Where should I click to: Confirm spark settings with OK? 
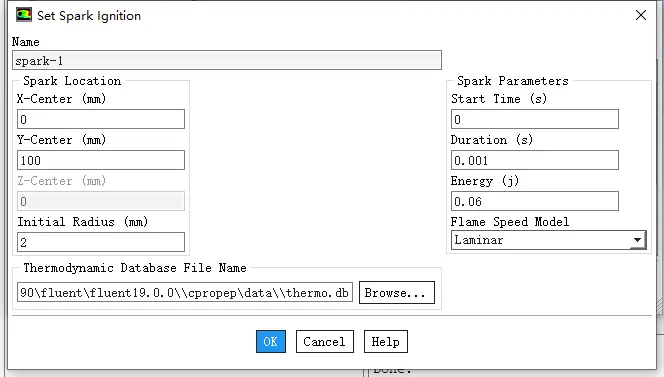click(271, 341)
